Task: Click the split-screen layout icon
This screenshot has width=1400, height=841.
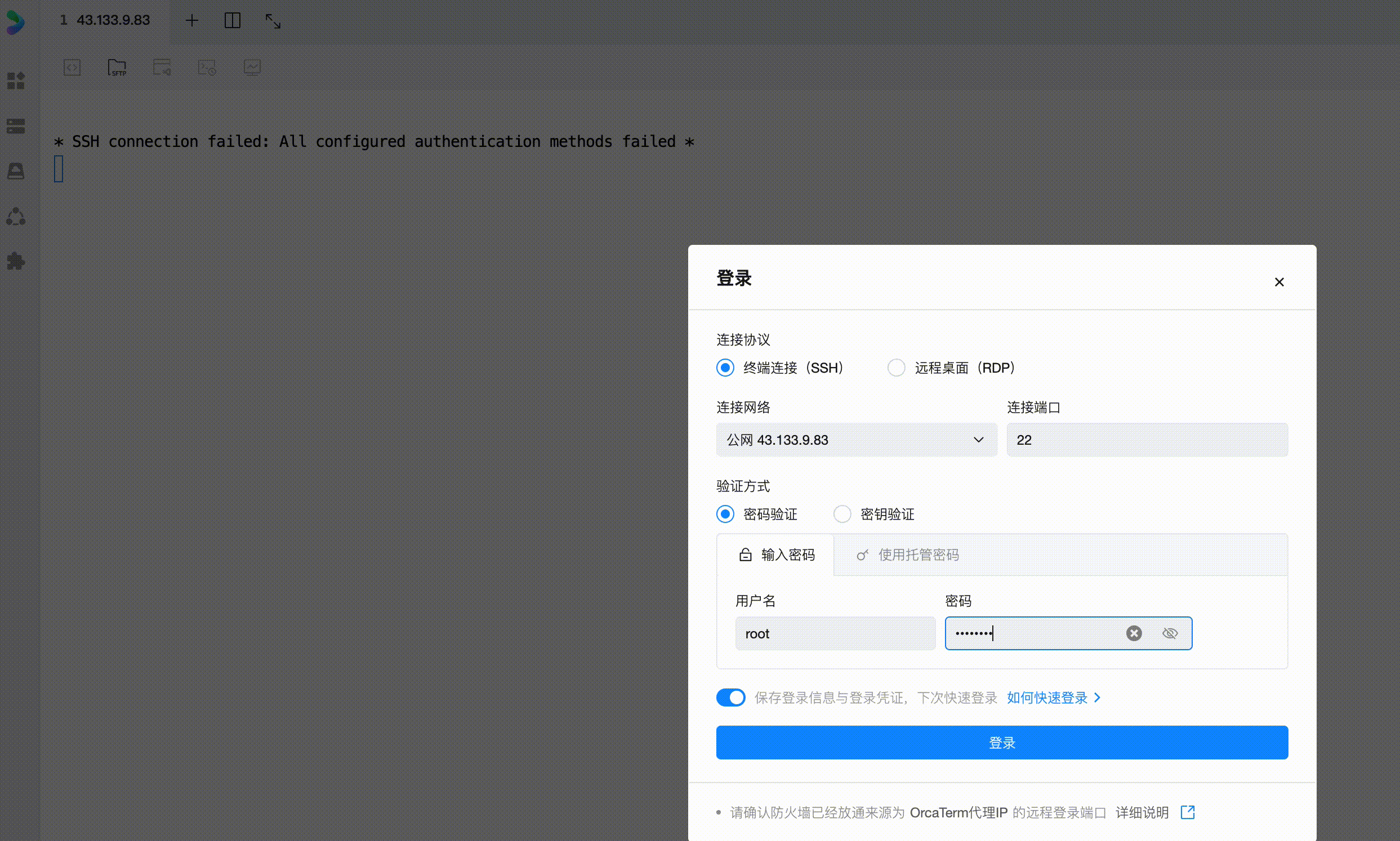Action: (x=233, y=21)
